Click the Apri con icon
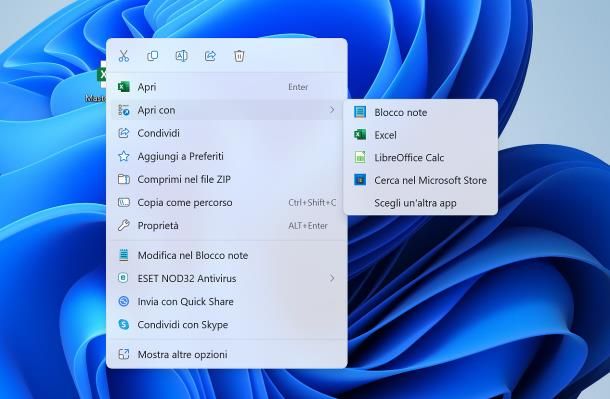The height and width of the screenshot is (399, 610). point(124,110)
